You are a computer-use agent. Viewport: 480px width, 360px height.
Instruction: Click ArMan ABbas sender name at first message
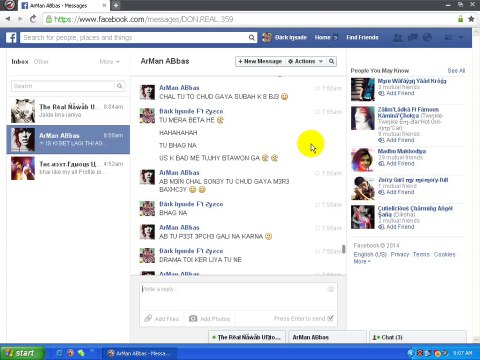[179, 88]
